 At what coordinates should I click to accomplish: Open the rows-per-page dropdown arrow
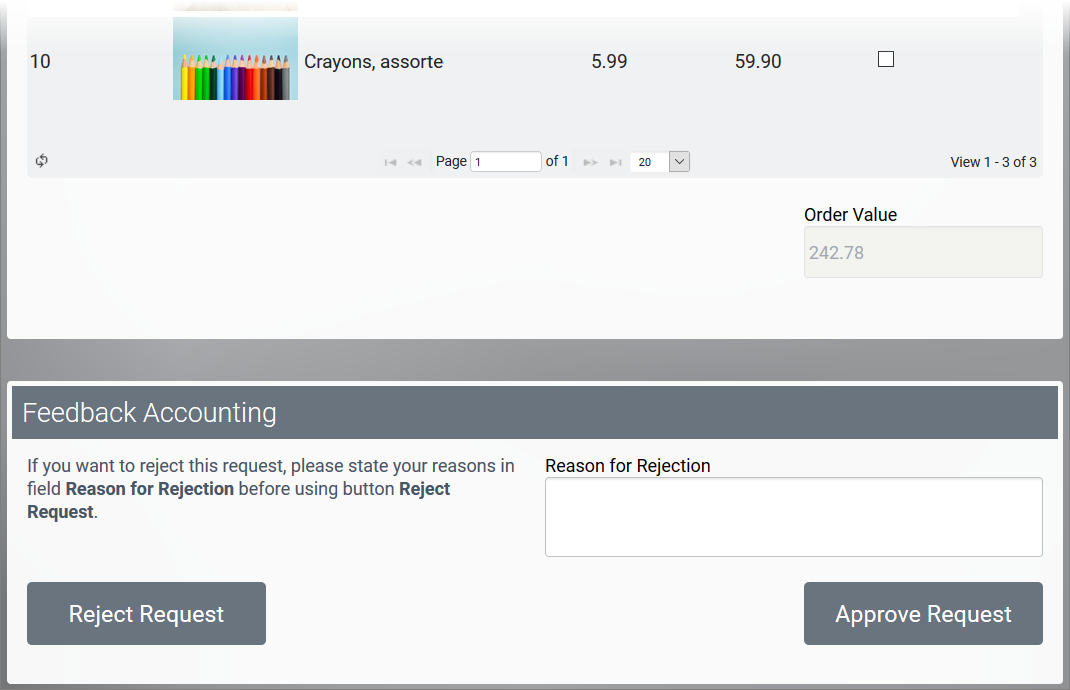(x=679, y=161)
